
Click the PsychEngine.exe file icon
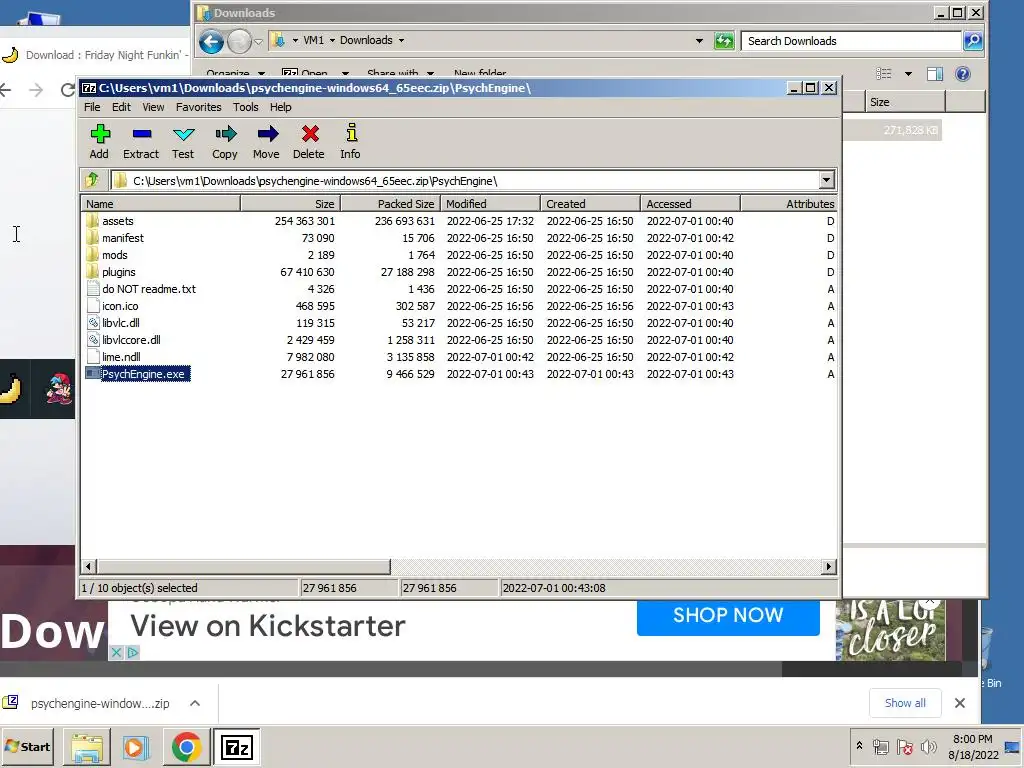click(x=93, y=374)
